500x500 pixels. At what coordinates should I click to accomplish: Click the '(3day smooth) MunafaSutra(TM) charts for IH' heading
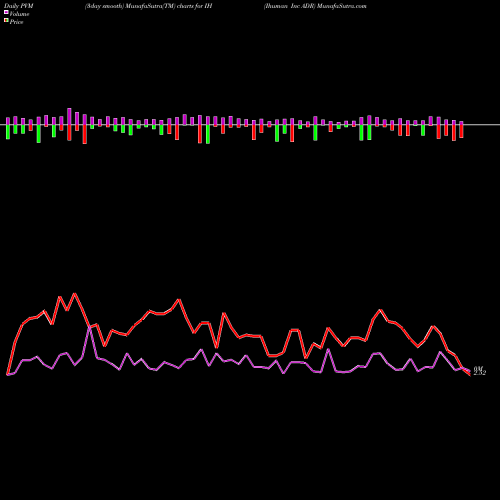149,6
